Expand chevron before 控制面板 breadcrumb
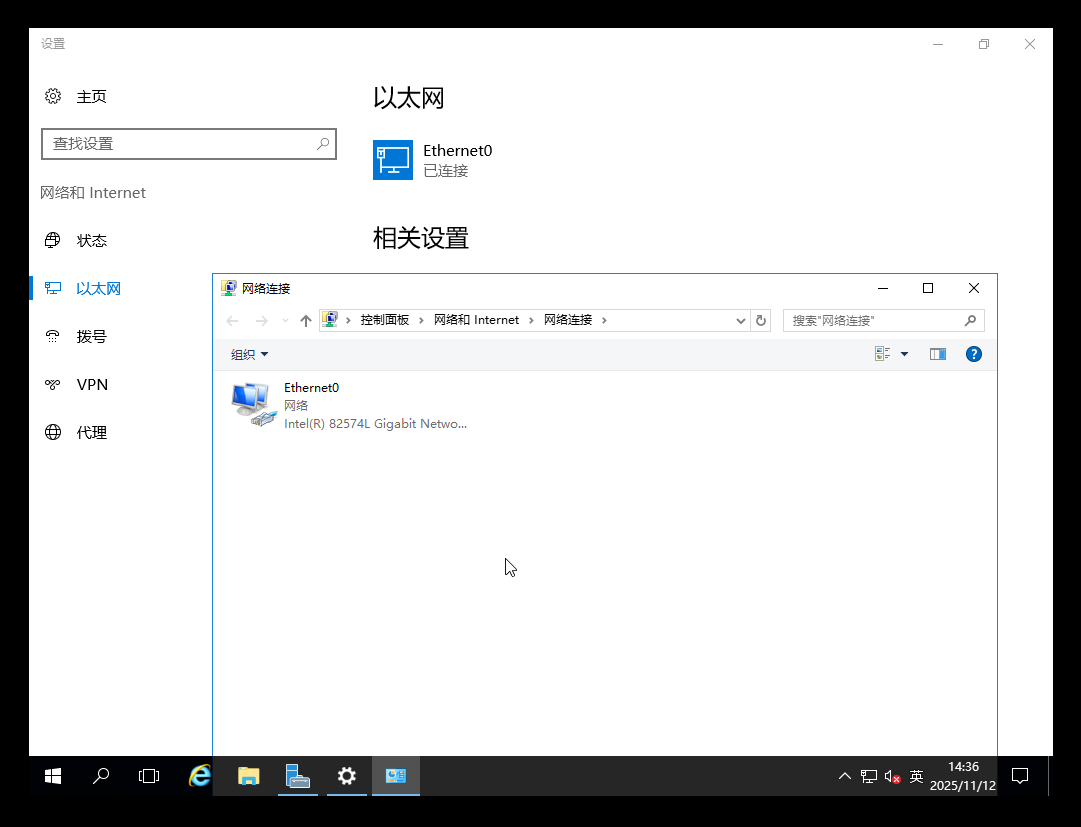Image resolution: width=1081 pixels, height=827 pixels. point(349,320)
